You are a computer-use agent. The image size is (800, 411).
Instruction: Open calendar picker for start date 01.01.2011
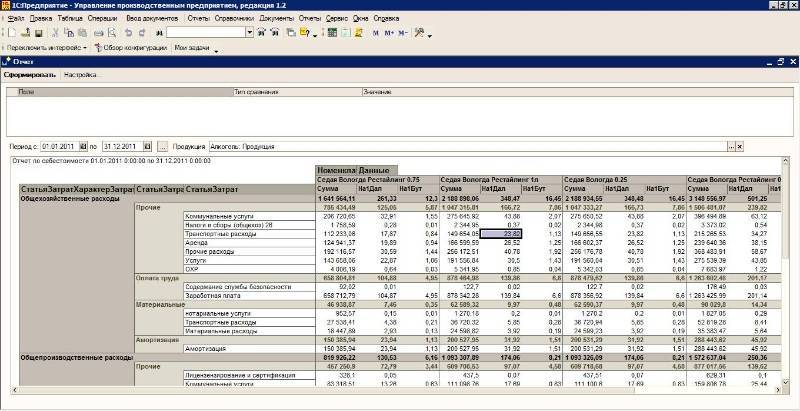coord(83,146)
